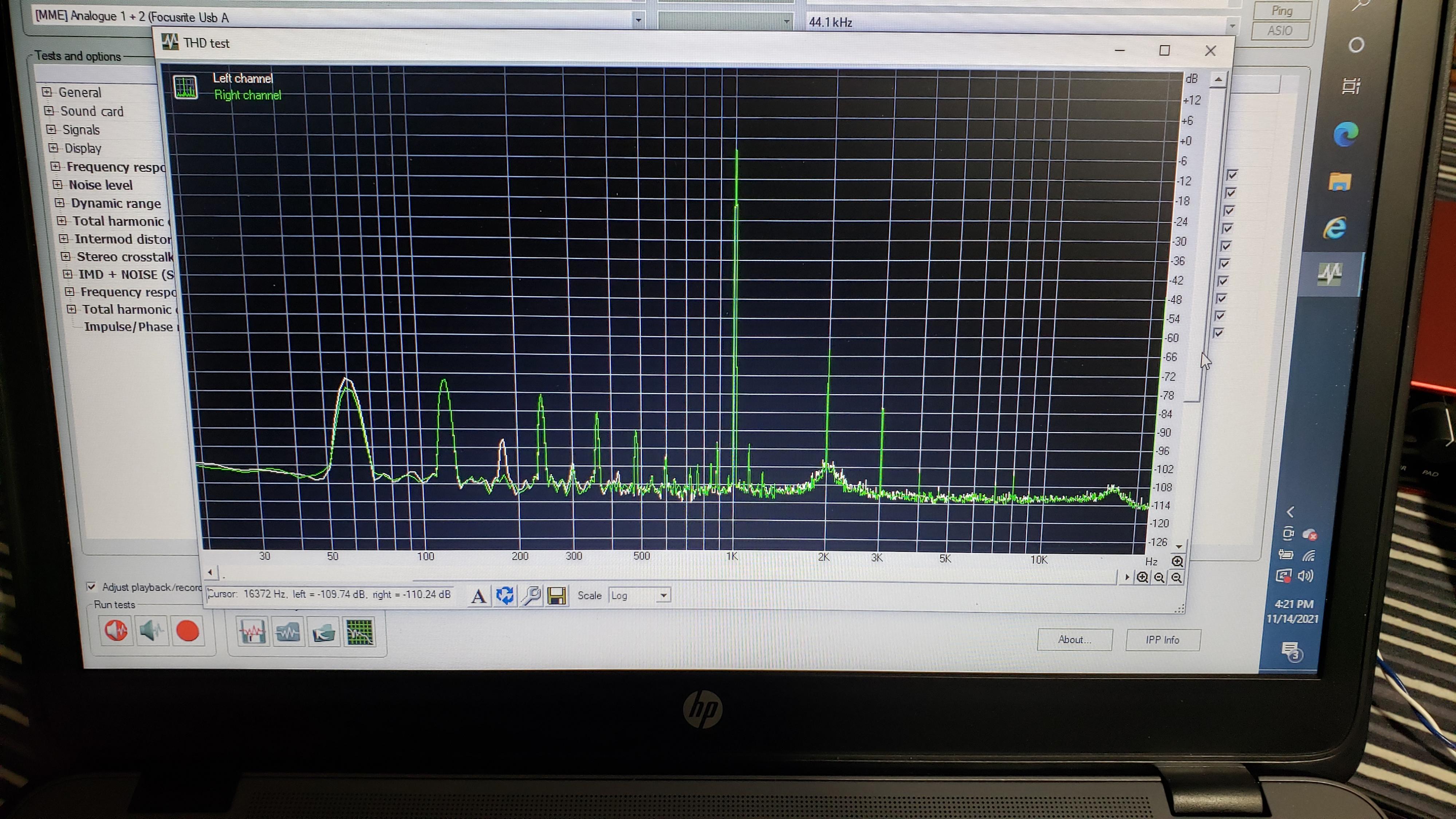Click the horizontal scrollbar right arrow under graph
1456x819 pixels.
click(x=1126, y=577)
